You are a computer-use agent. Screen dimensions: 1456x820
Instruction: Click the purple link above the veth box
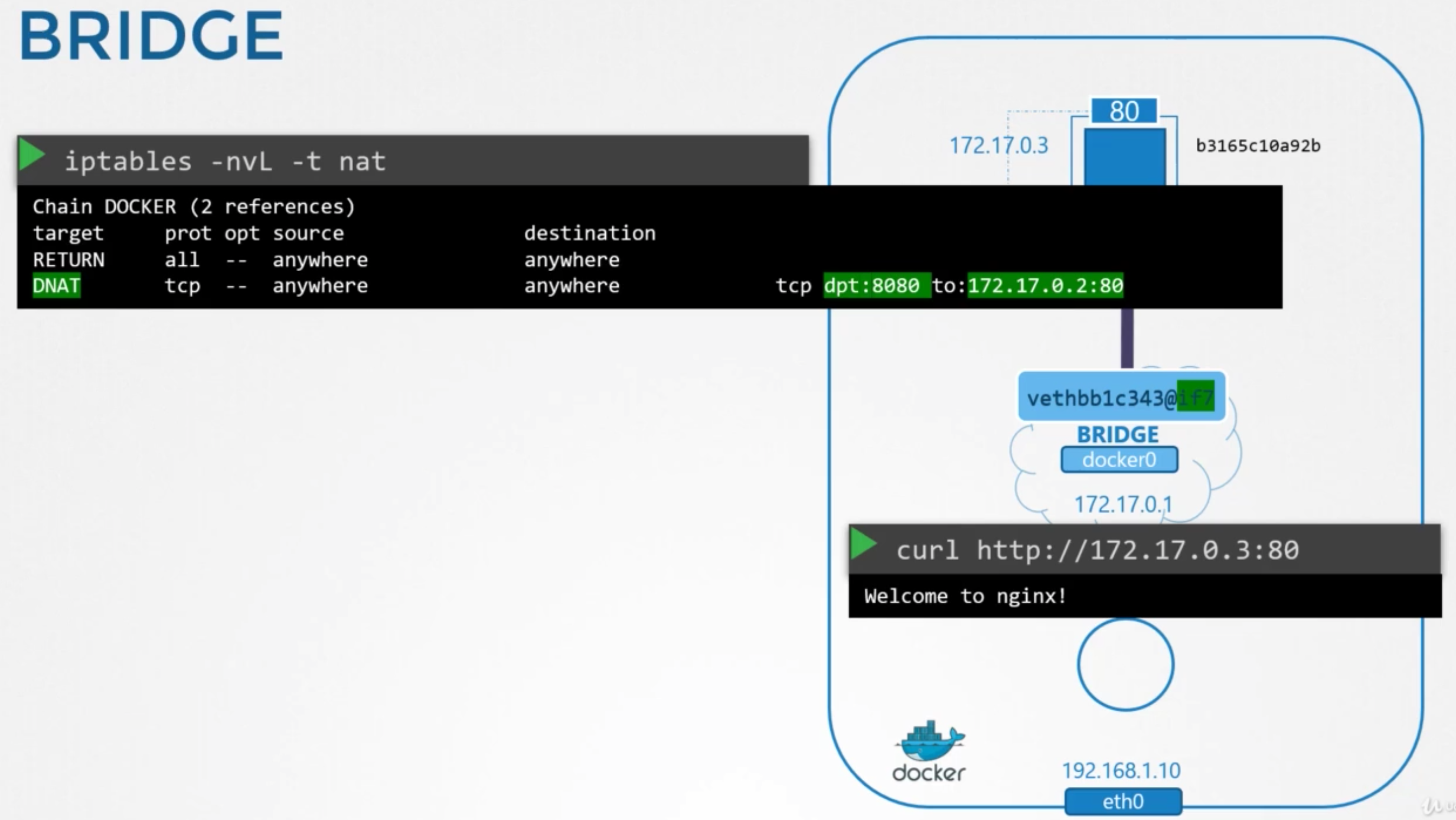tap(1127, 338)
